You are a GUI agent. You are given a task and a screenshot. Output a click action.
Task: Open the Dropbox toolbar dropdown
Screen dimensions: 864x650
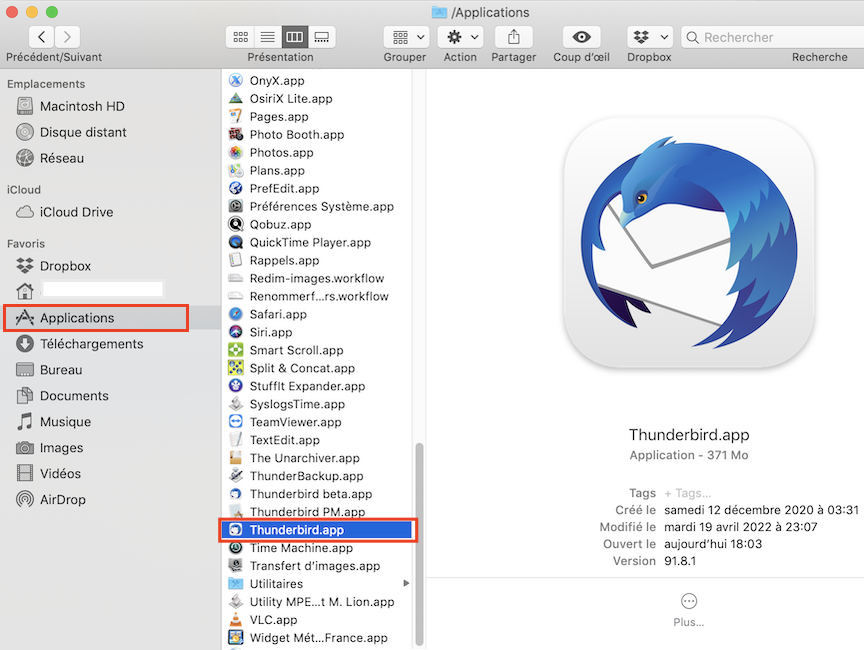click(x=650, y=37)
